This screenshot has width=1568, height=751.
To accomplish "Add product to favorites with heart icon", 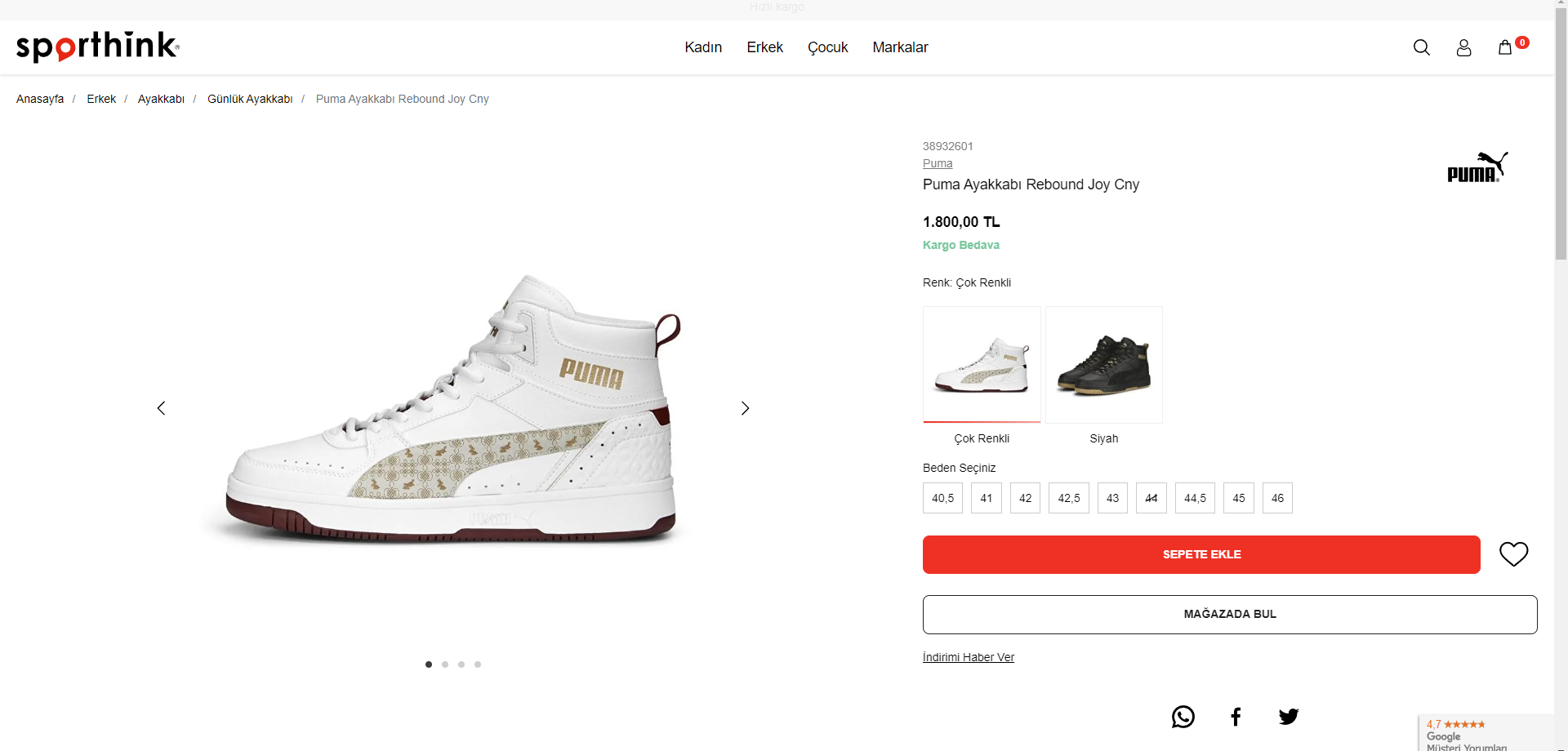I will coord(1513,554).
